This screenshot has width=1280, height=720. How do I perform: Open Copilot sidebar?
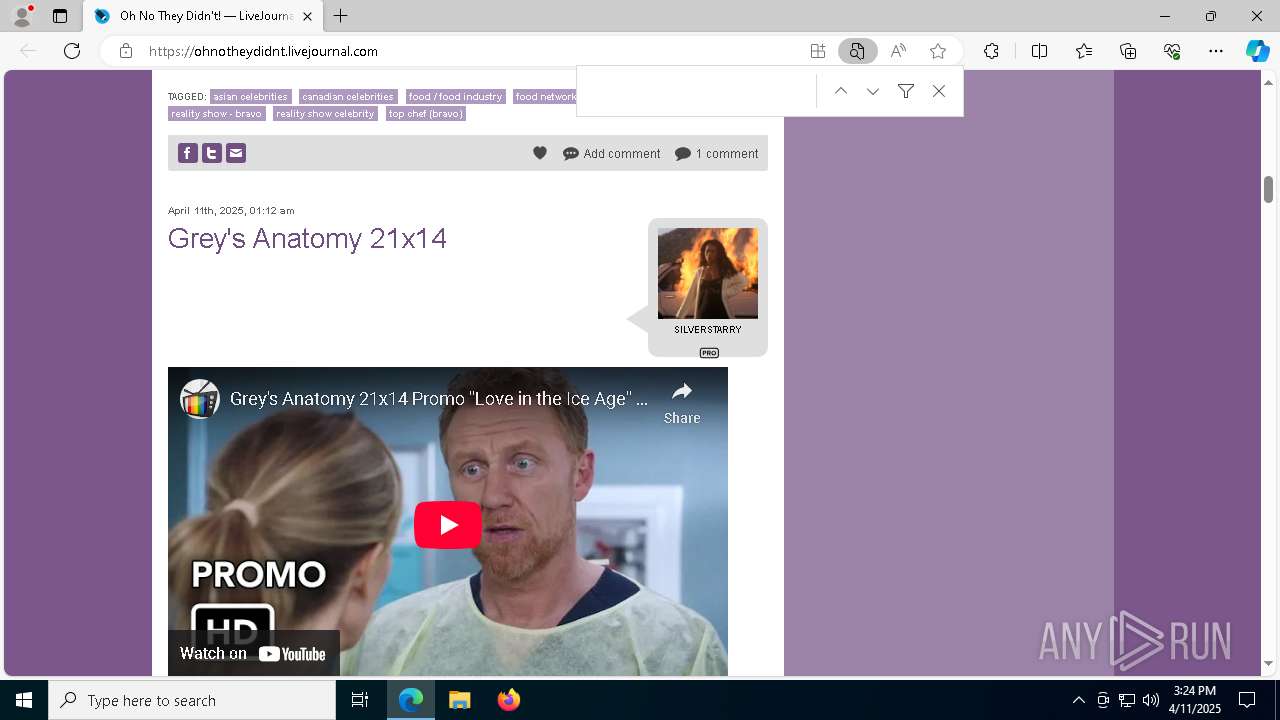click(1257, 51)
